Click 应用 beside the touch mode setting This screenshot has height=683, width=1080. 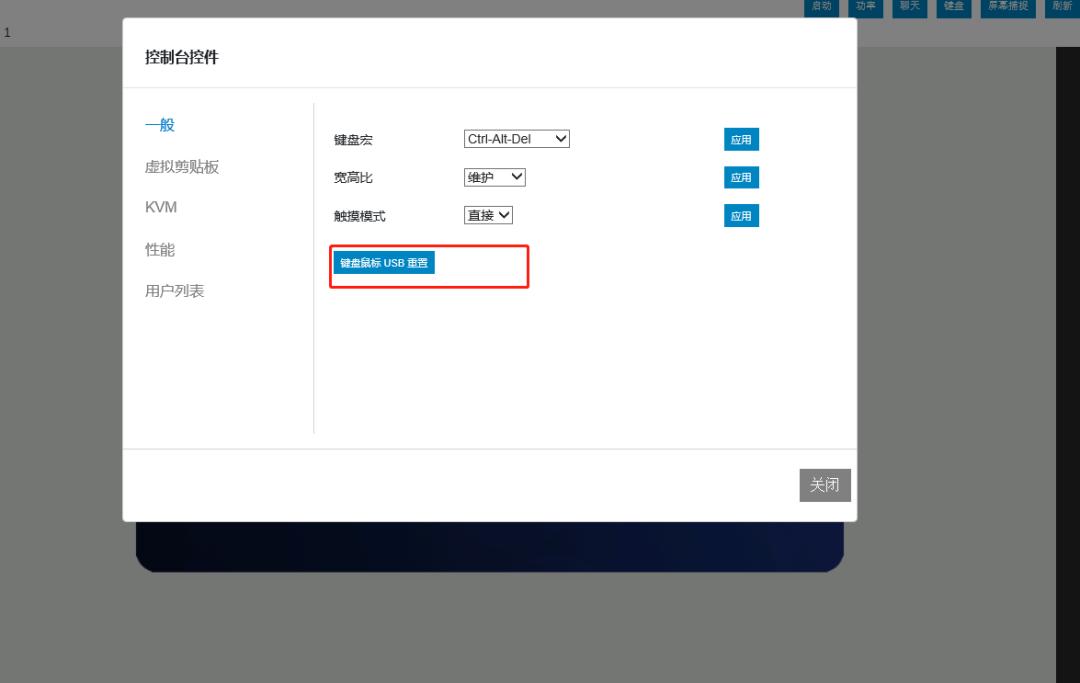point(741,215)
